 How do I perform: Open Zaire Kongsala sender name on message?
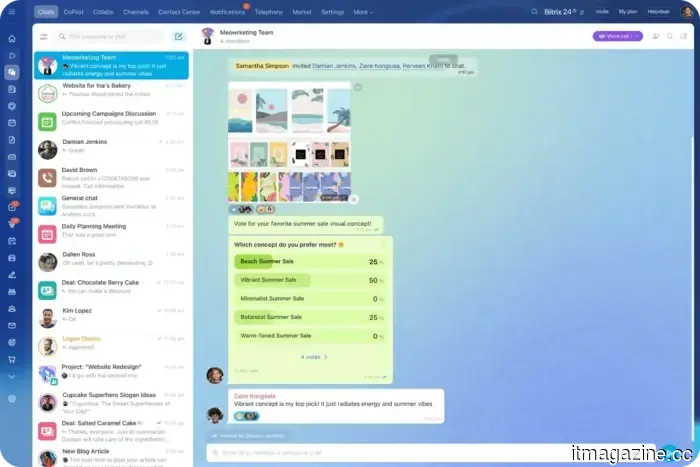pyautogui.click(x=254, y=396)
